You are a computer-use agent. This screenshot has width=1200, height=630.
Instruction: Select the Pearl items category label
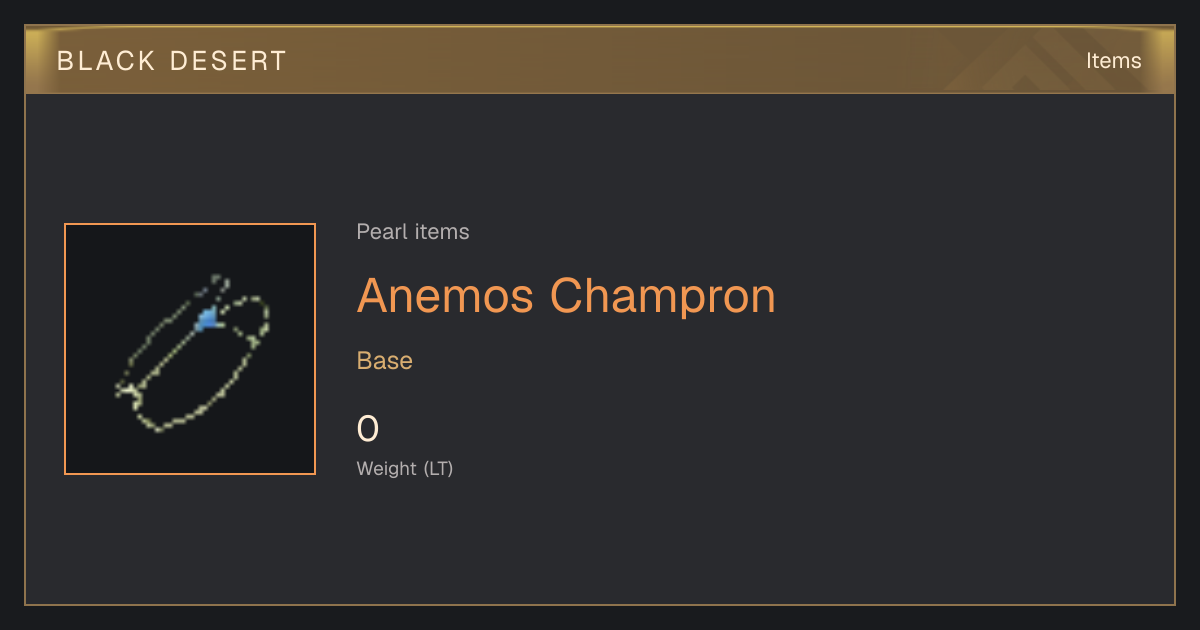coord(413,232)
